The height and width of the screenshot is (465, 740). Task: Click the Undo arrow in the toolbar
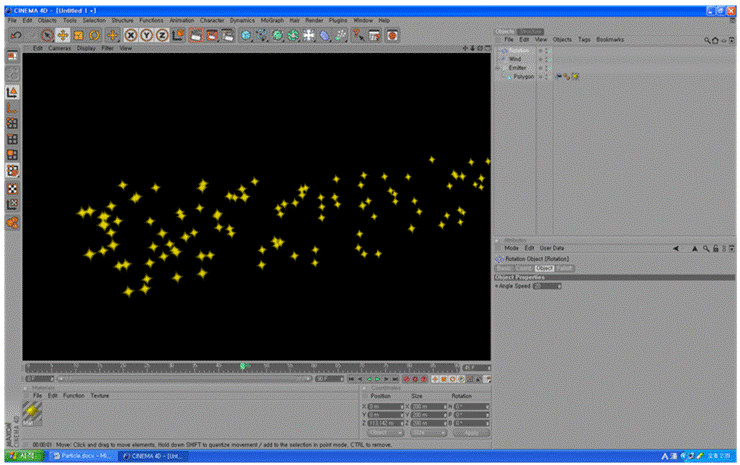tap(16, 35)
